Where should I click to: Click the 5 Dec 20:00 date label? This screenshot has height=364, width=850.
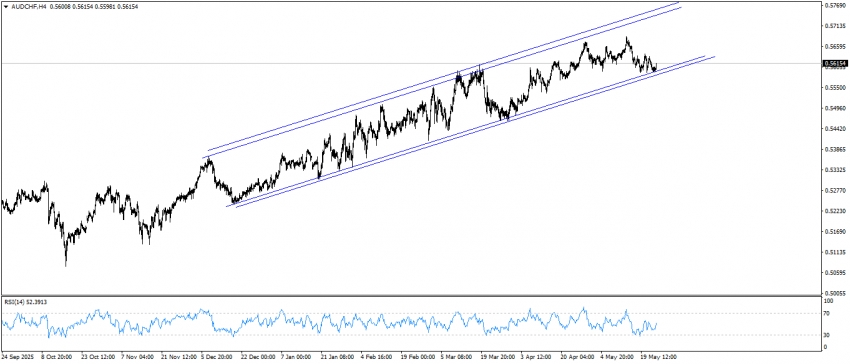217,358
